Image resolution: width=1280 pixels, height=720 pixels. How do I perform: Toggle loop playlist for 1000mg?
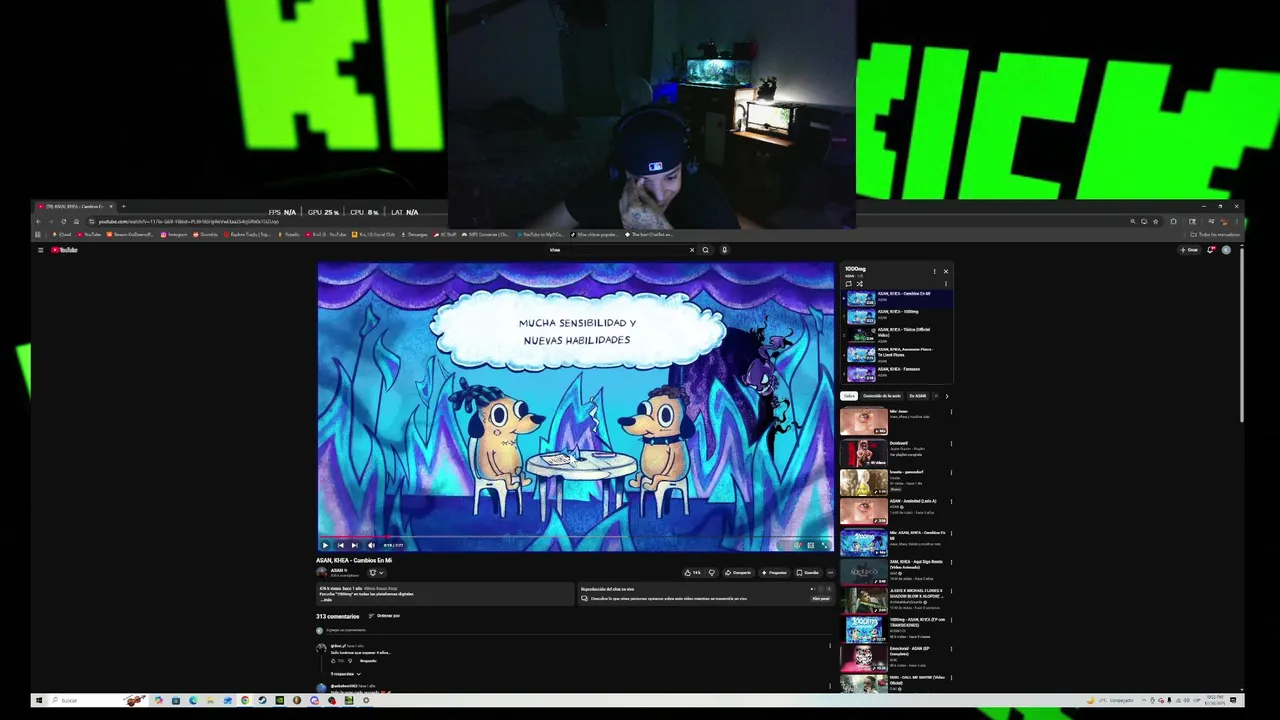point(848,284)
